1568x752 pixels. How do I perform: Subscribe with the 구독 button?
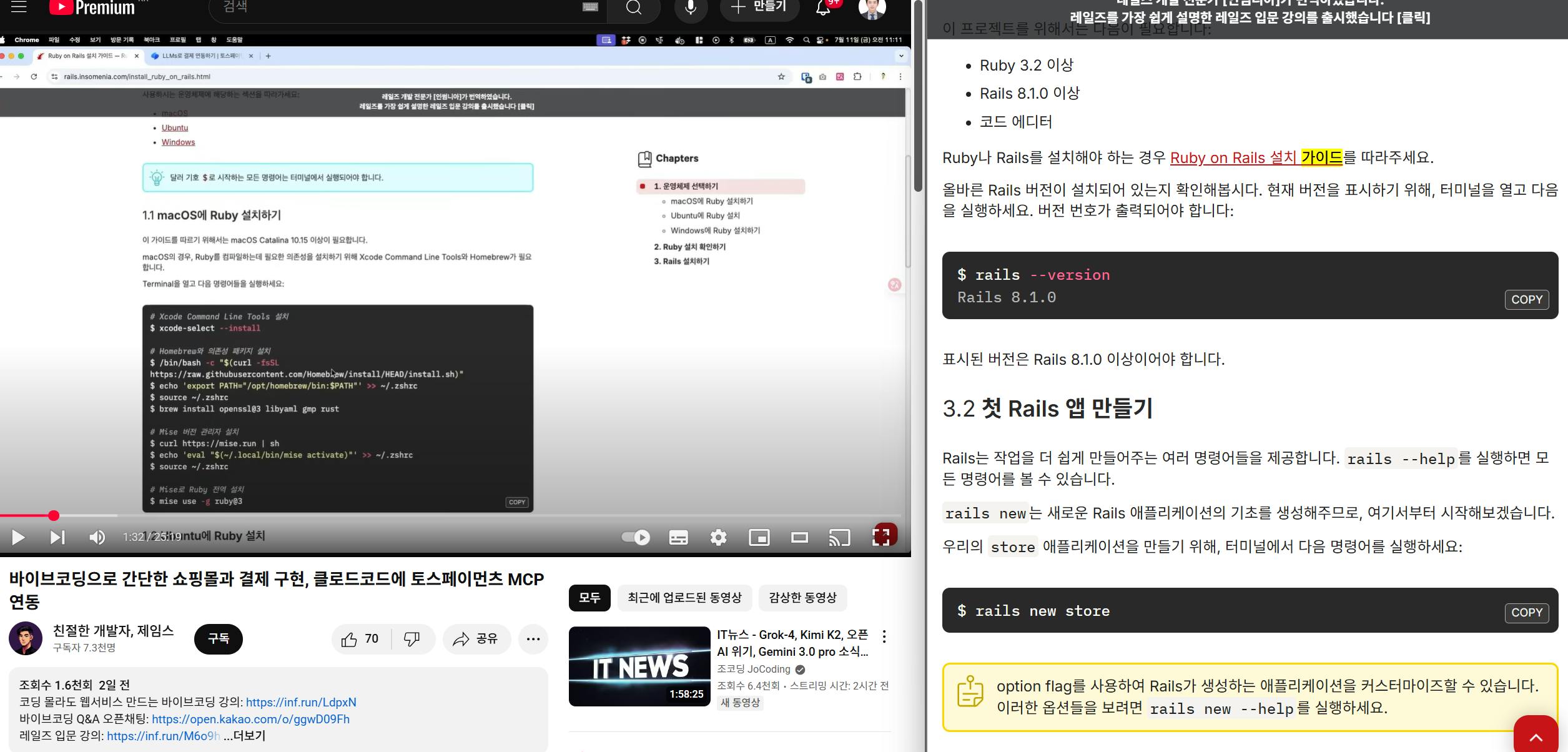pos(219,639)
